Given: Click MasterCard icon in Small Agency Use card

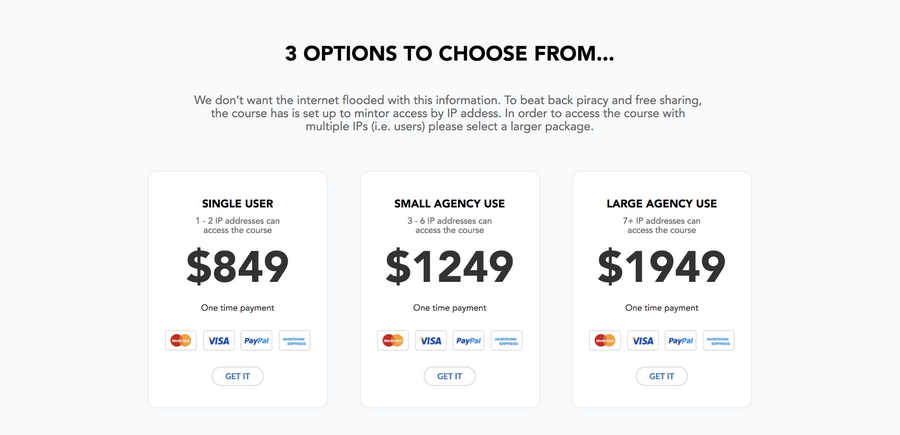Looking at the screenshot, I should click(x=393, y=340).
